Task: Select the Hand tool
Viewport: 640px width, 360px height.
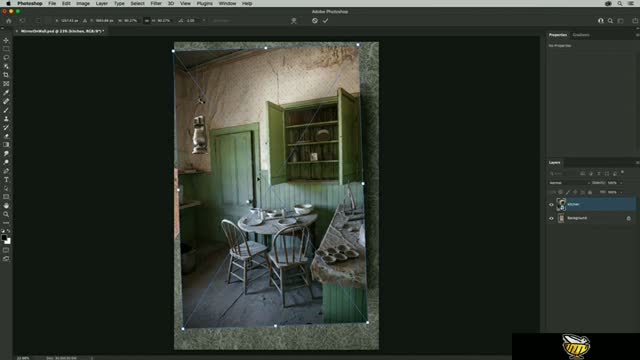Action: [6, 206]
